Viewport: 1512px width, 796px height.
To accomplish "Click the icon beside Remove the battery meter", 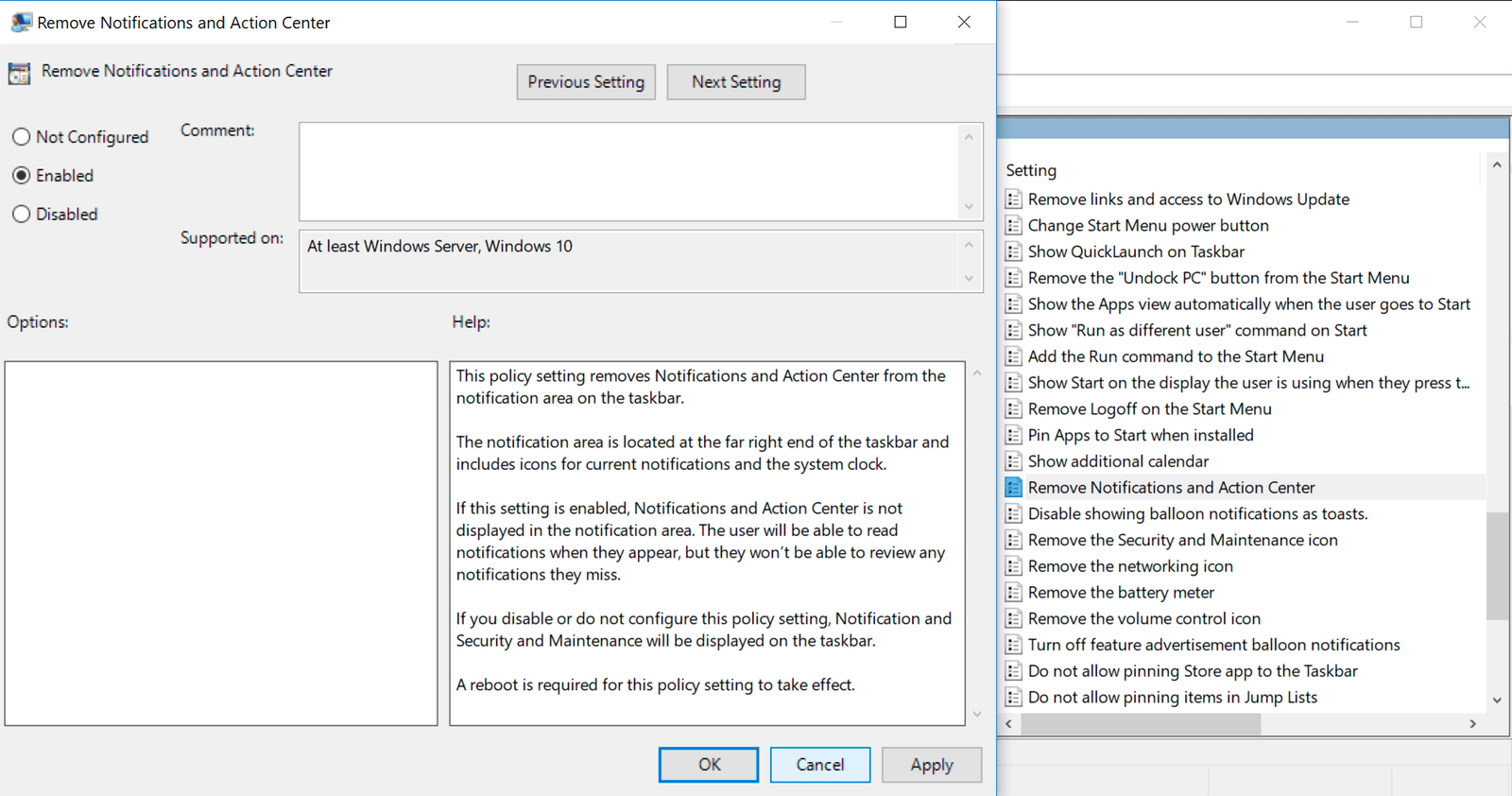I will [x=1013, y=592].
